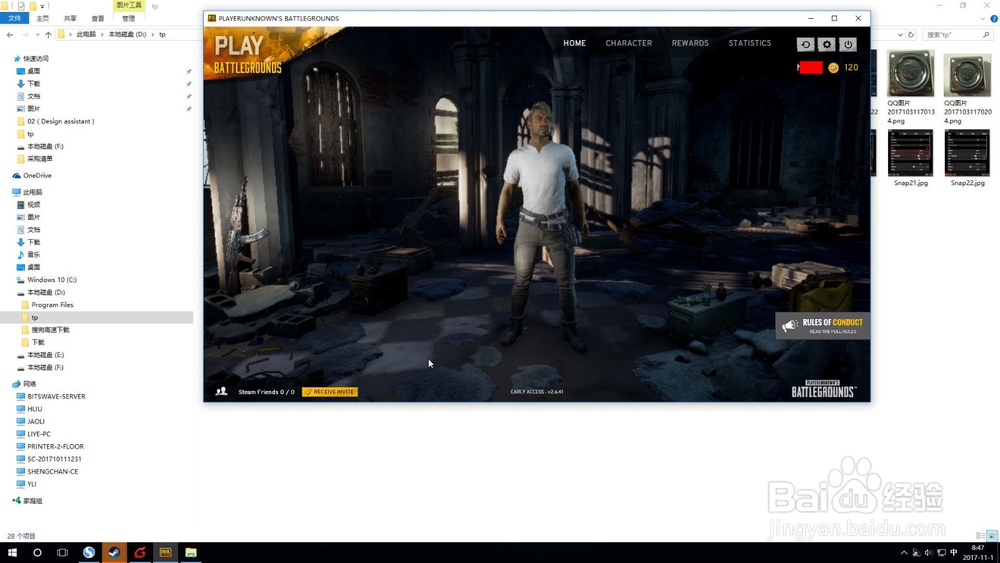Viewport: 1000px width, 563px height.
Task: Click the Rules of Conduct banner text
Action: (832, 326)
